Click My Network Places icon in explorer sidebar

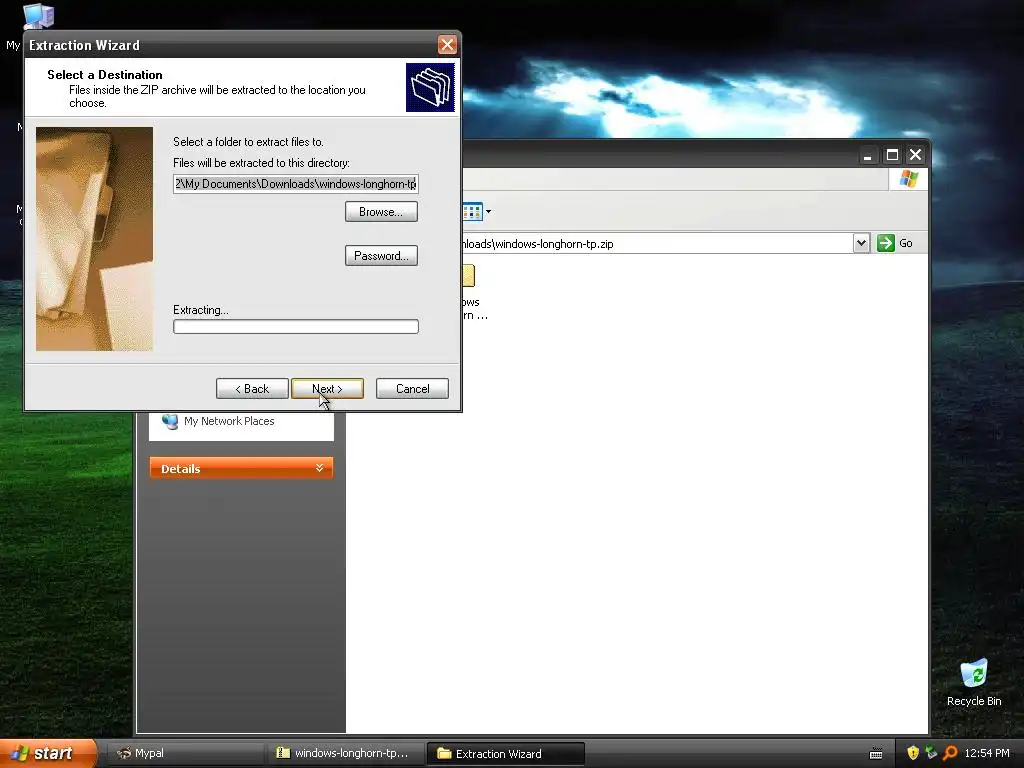click(170, 421)
